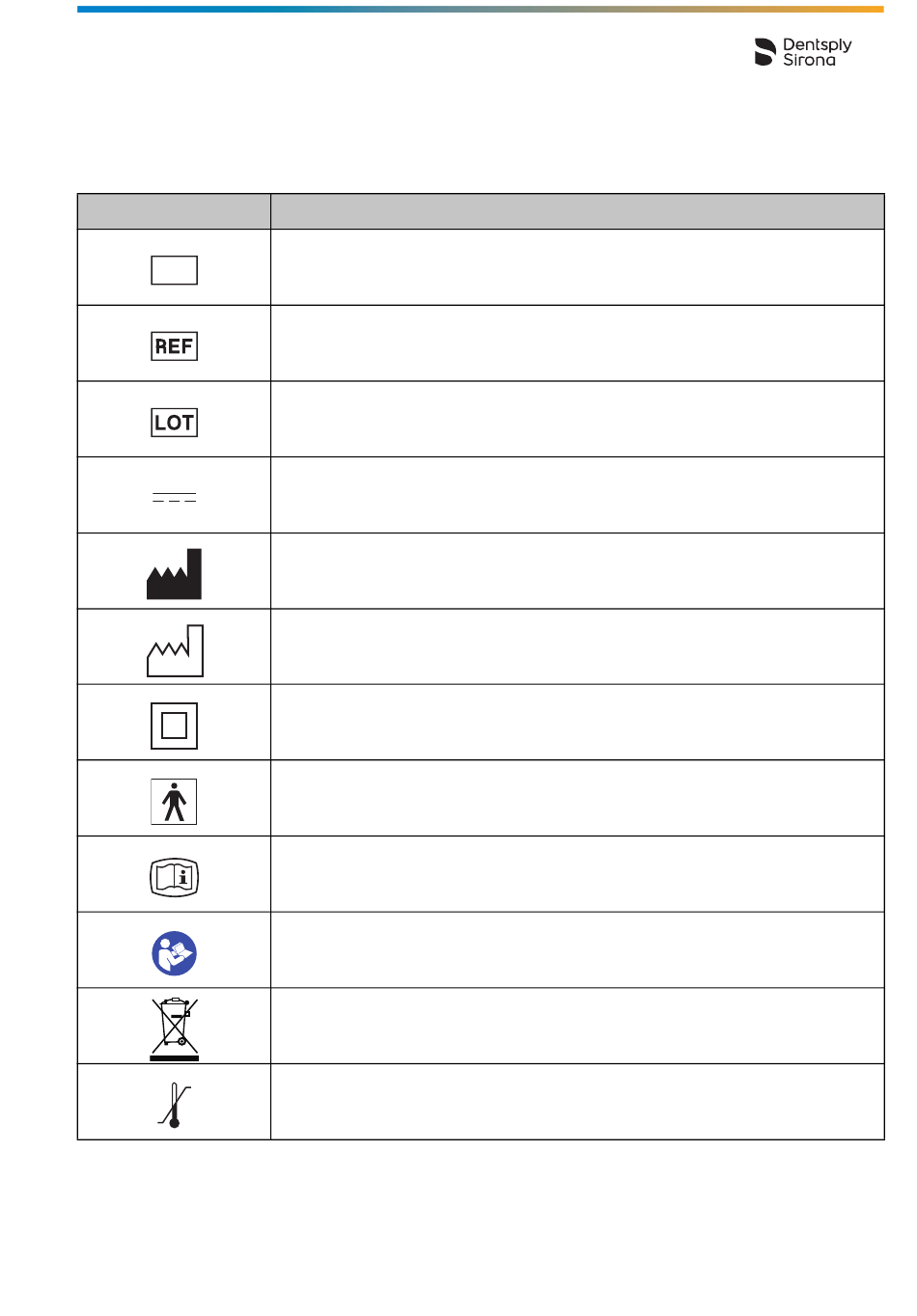This screenshot has width=917, height=1316.
Task: Click the person type B applied part icon
Action: 174,802
